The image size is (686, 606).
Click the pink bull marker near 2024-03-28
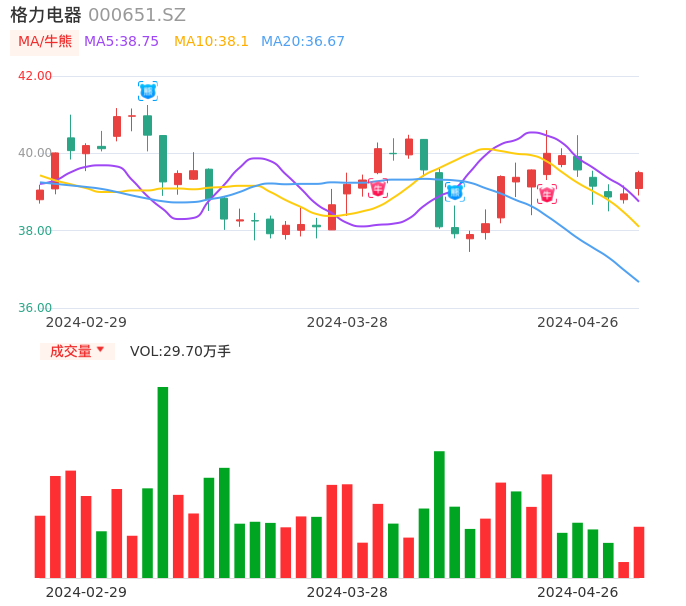click(377, 188)
